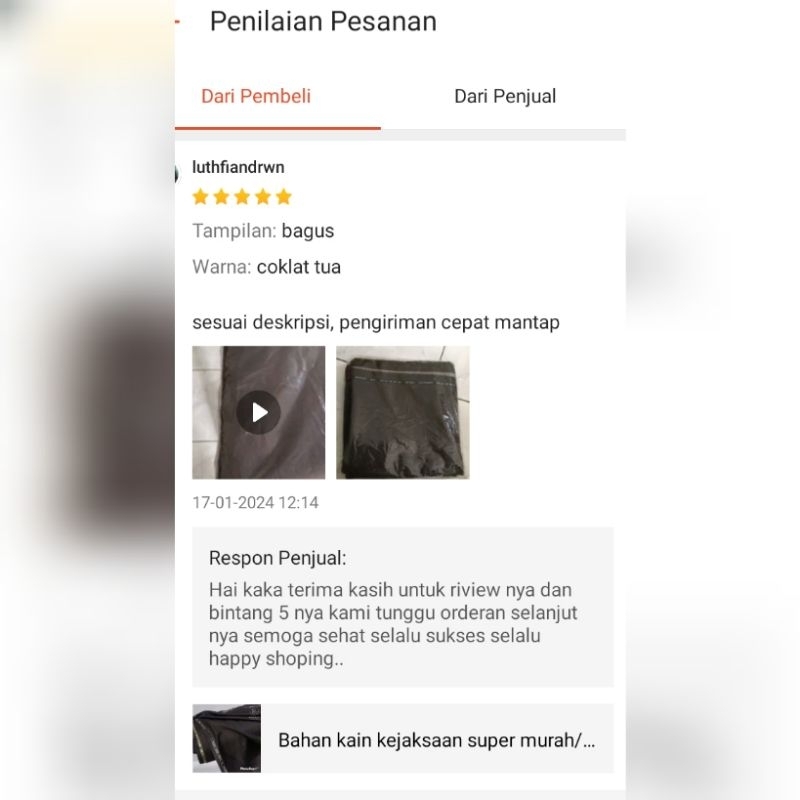800x800 pixels.
Task: Click the Penilaian Pesanan page title
Action: coord(323,21)
